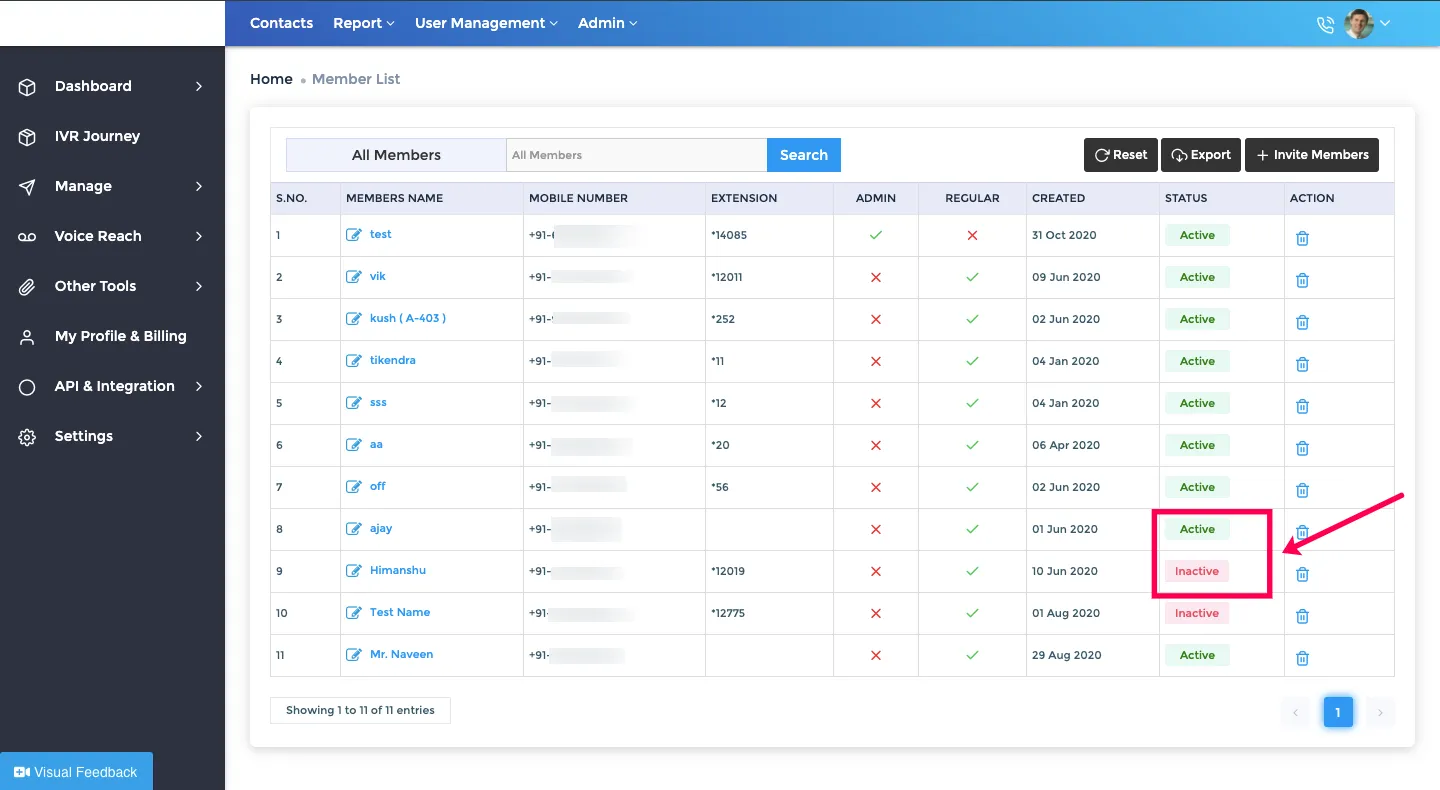
Task: Open Contacts in the top navigation
Action: (x=281, y=23)
